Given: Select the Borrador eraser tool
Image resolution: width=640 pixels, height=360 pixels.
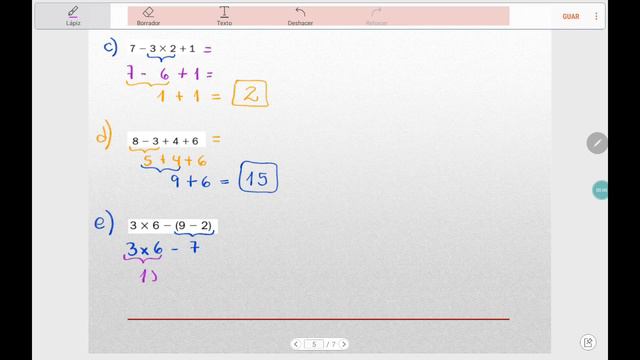Looking at the screenshot, I should click(148, 16).
